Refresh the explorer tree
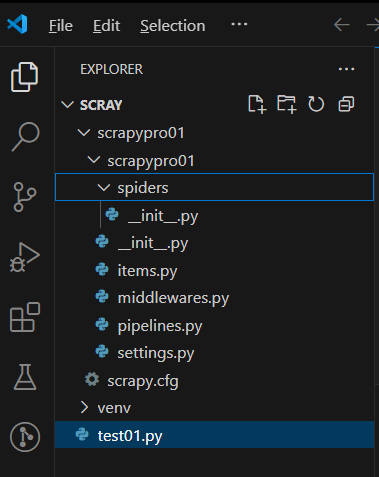The width and height of the screenshot is (379, 477). click(x=316, y=104)
